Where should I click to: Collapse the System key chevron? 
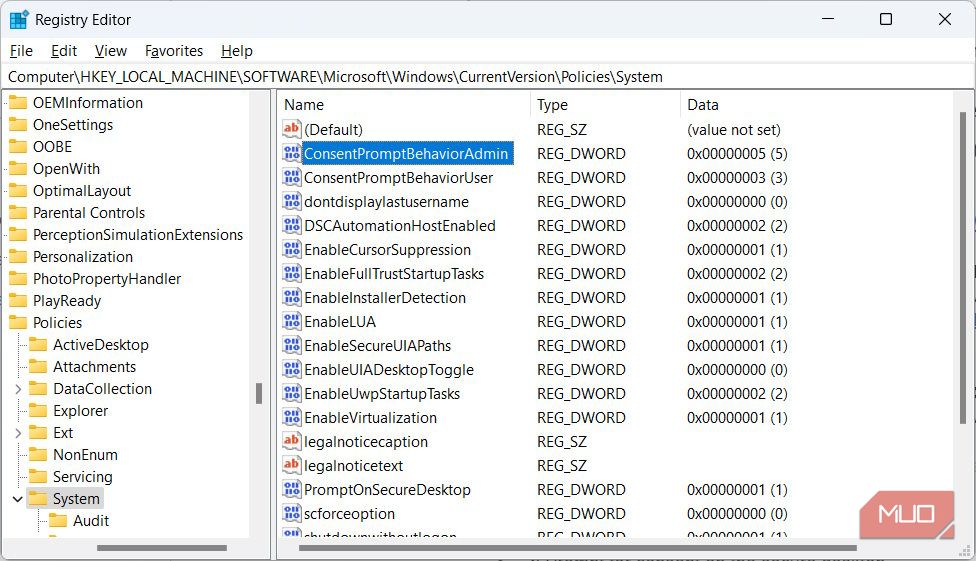(x=18, y=499)
